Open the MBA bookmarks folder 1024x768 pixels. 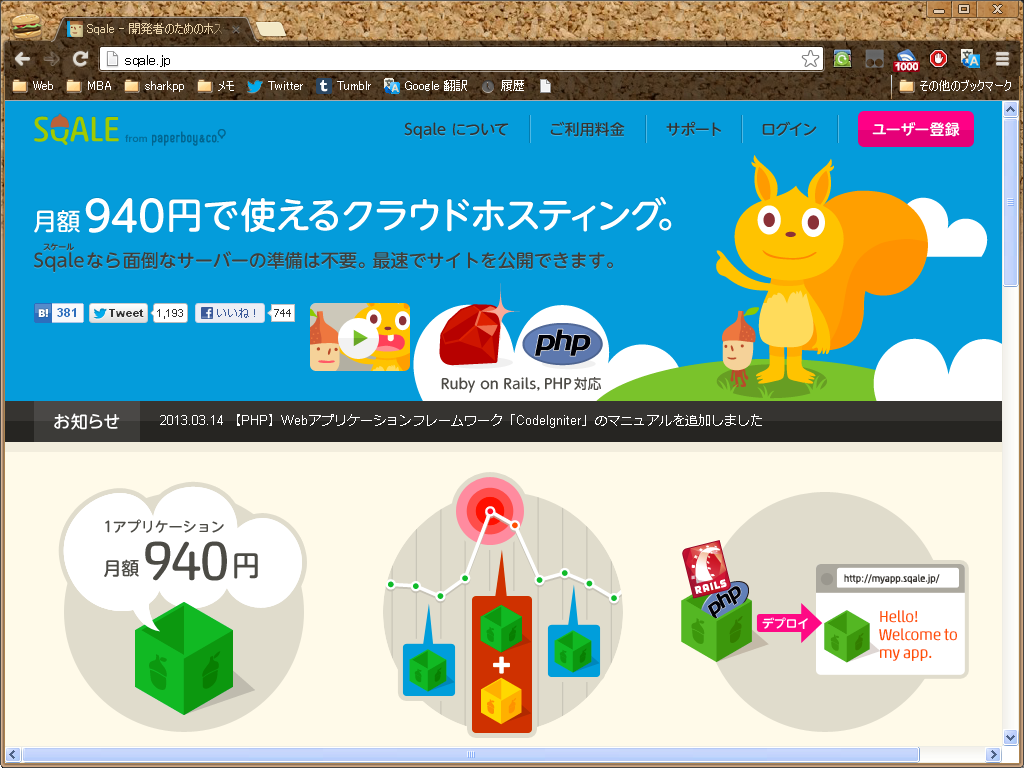[x=89, y=86]
